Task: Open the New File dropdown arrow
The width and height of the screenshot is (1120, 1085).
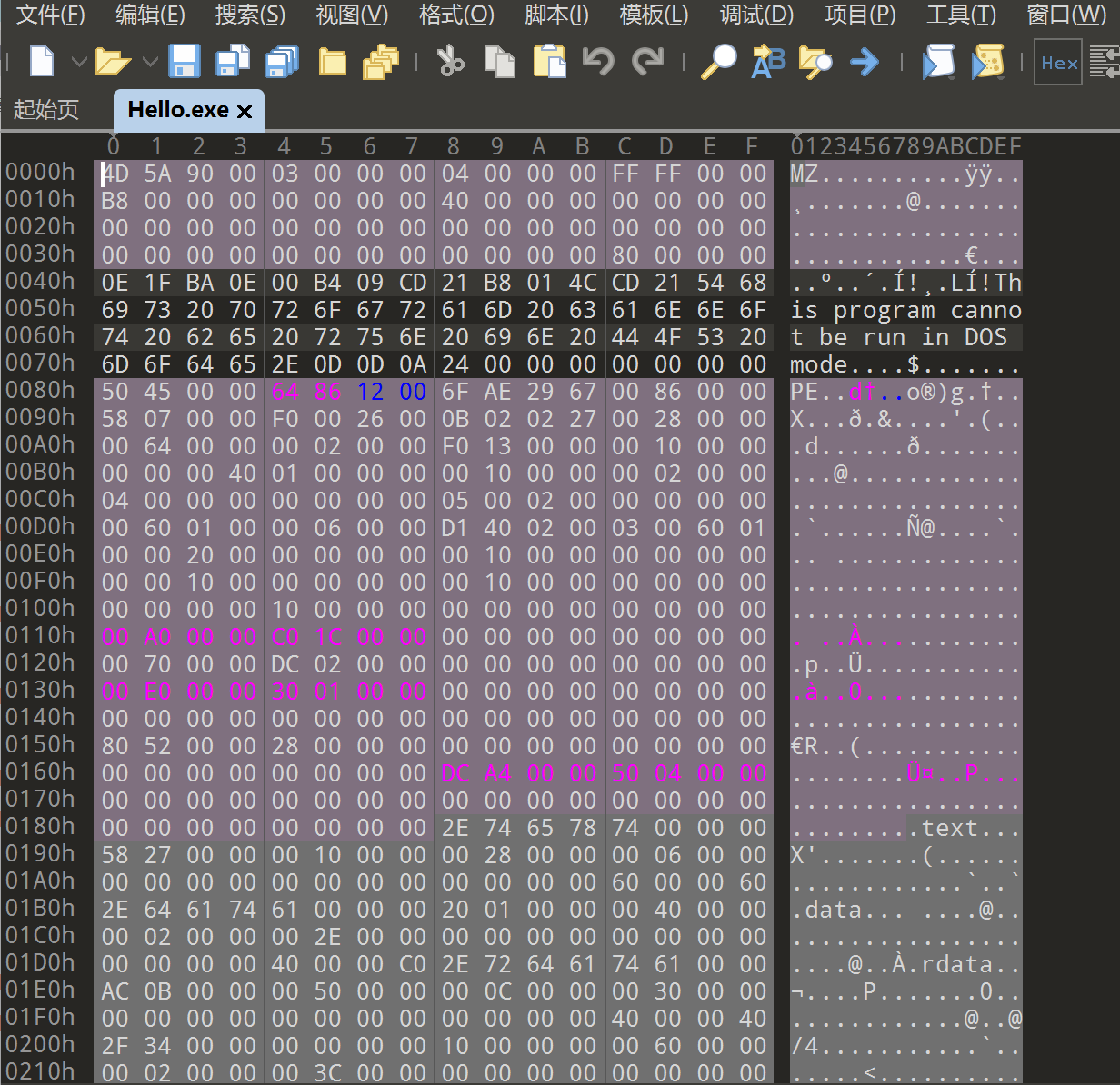Action: (x=79, y=62)
